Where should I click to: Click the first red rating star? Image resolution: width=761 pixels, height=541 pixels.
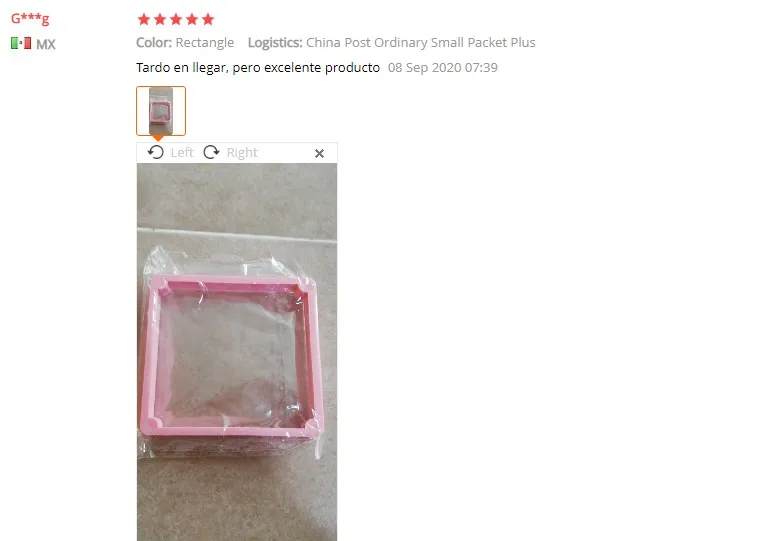coord(144,19)
